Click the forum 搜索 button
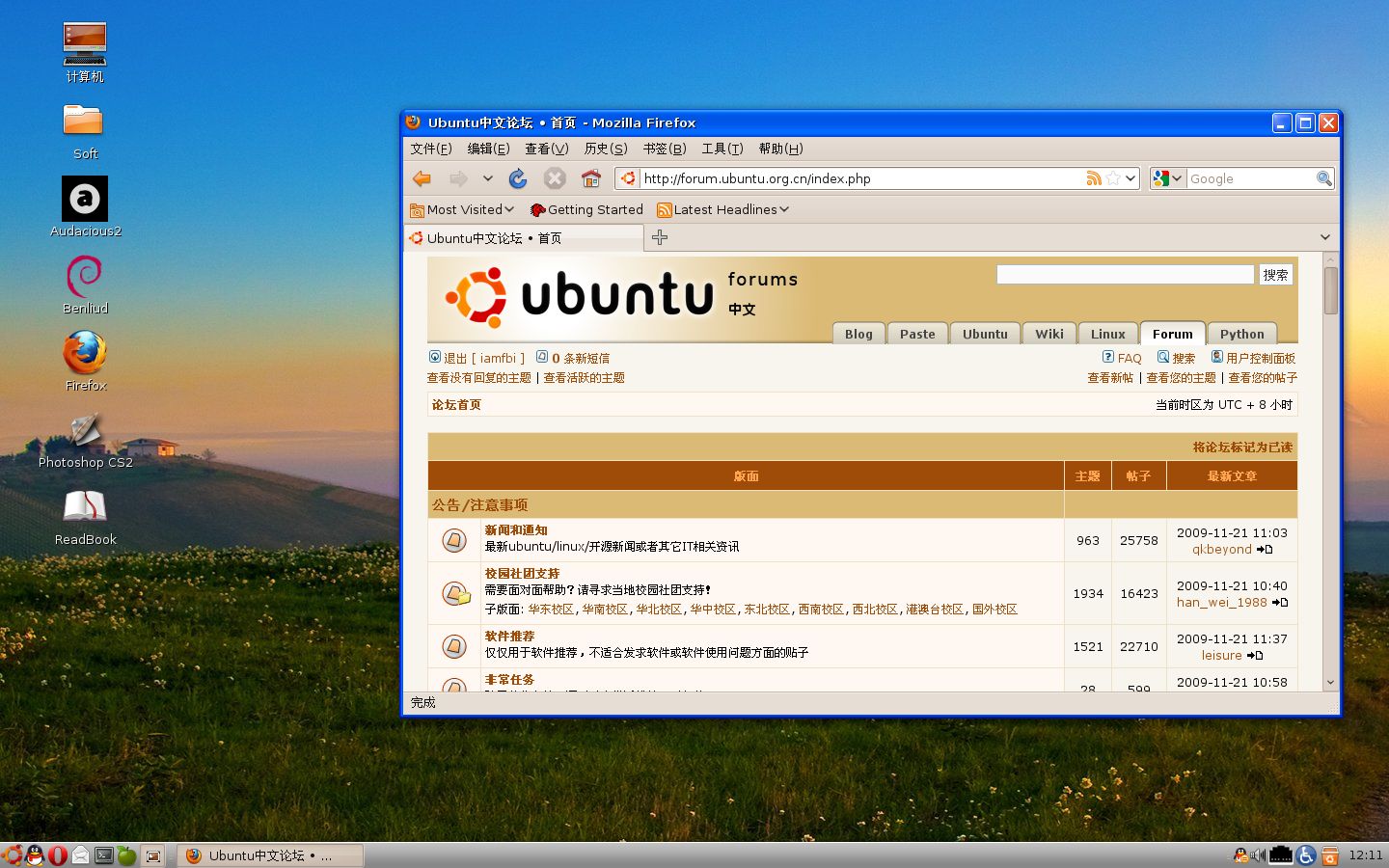1389x868 pixels. [1275, 275]
